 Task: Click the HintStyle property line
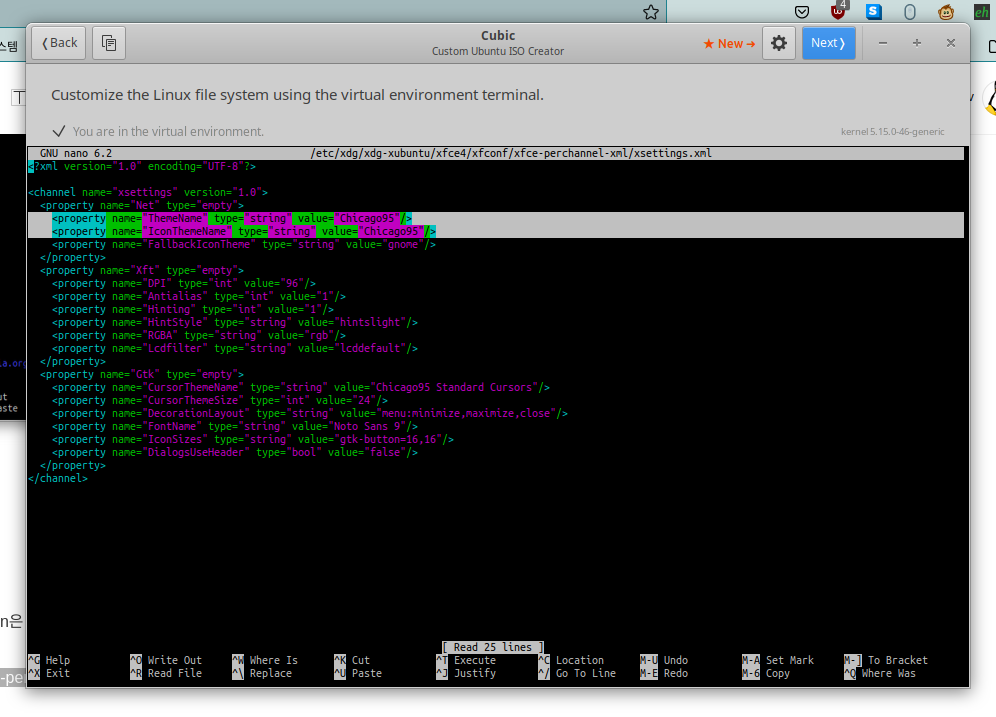235,323
